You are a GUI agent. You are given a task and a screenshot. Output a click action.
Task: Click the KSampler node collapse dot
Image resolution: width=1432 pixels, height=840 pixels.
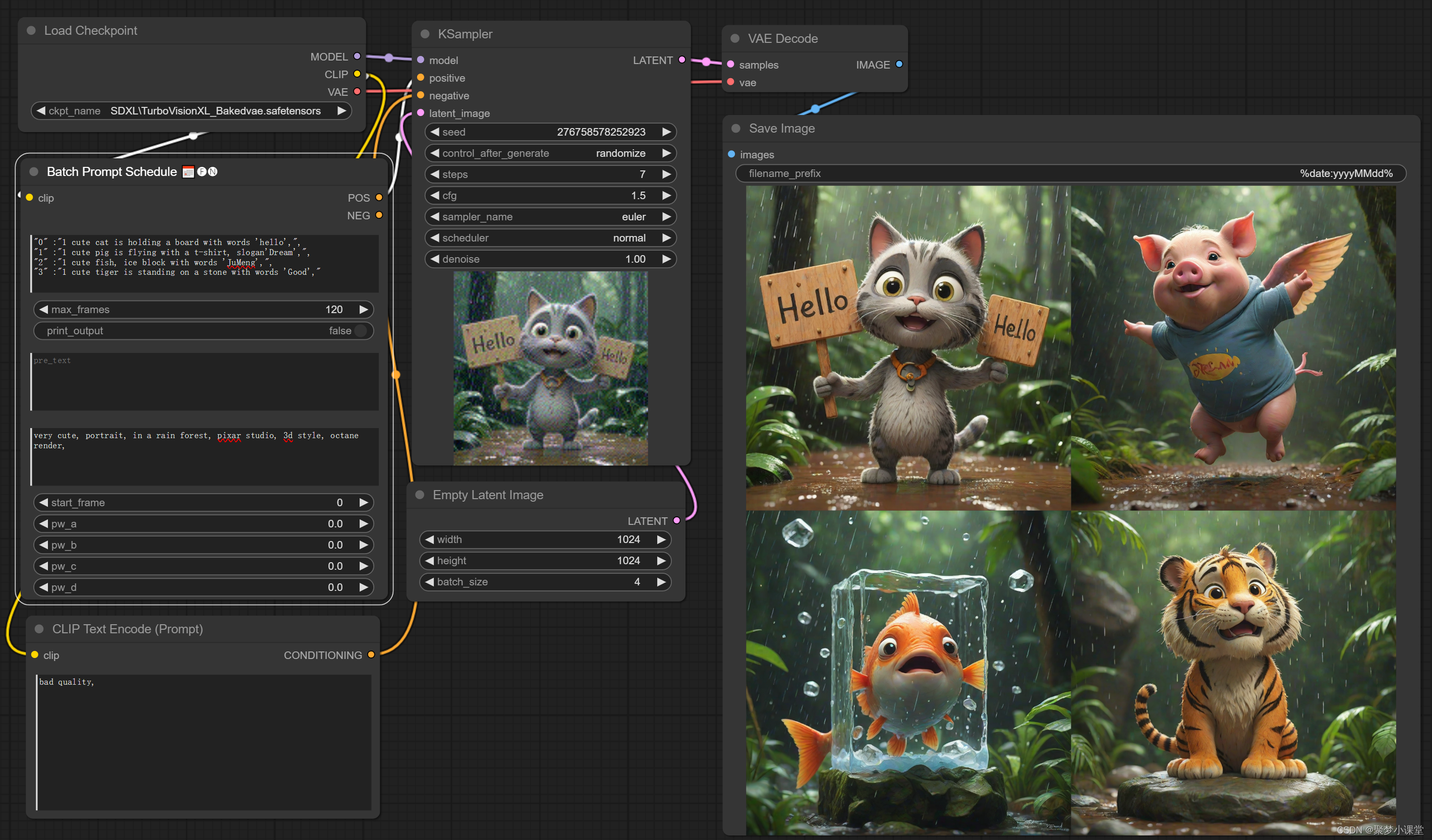click(x=425, y=34)
